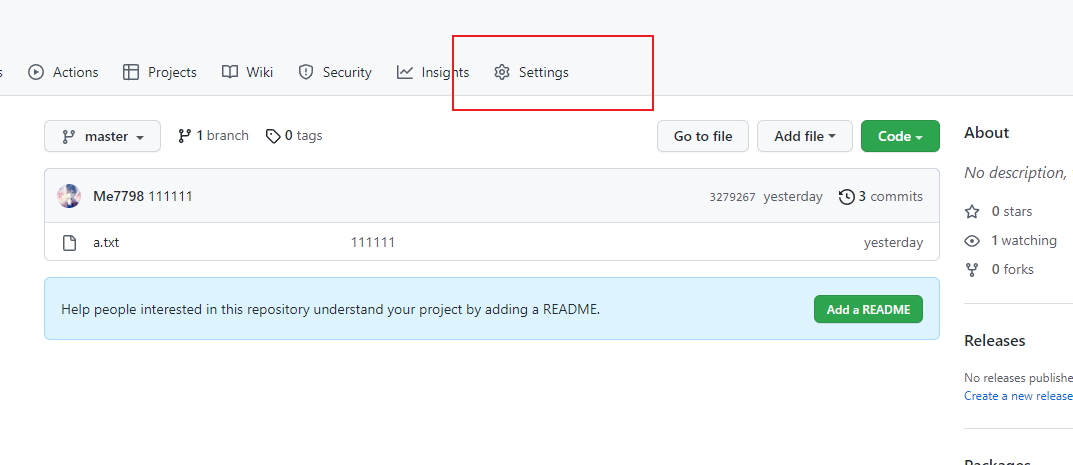The width and height of the screenshot is (1073, 465).
Task: Click yesterday timestamp in commit header
Action: (793, 196)
